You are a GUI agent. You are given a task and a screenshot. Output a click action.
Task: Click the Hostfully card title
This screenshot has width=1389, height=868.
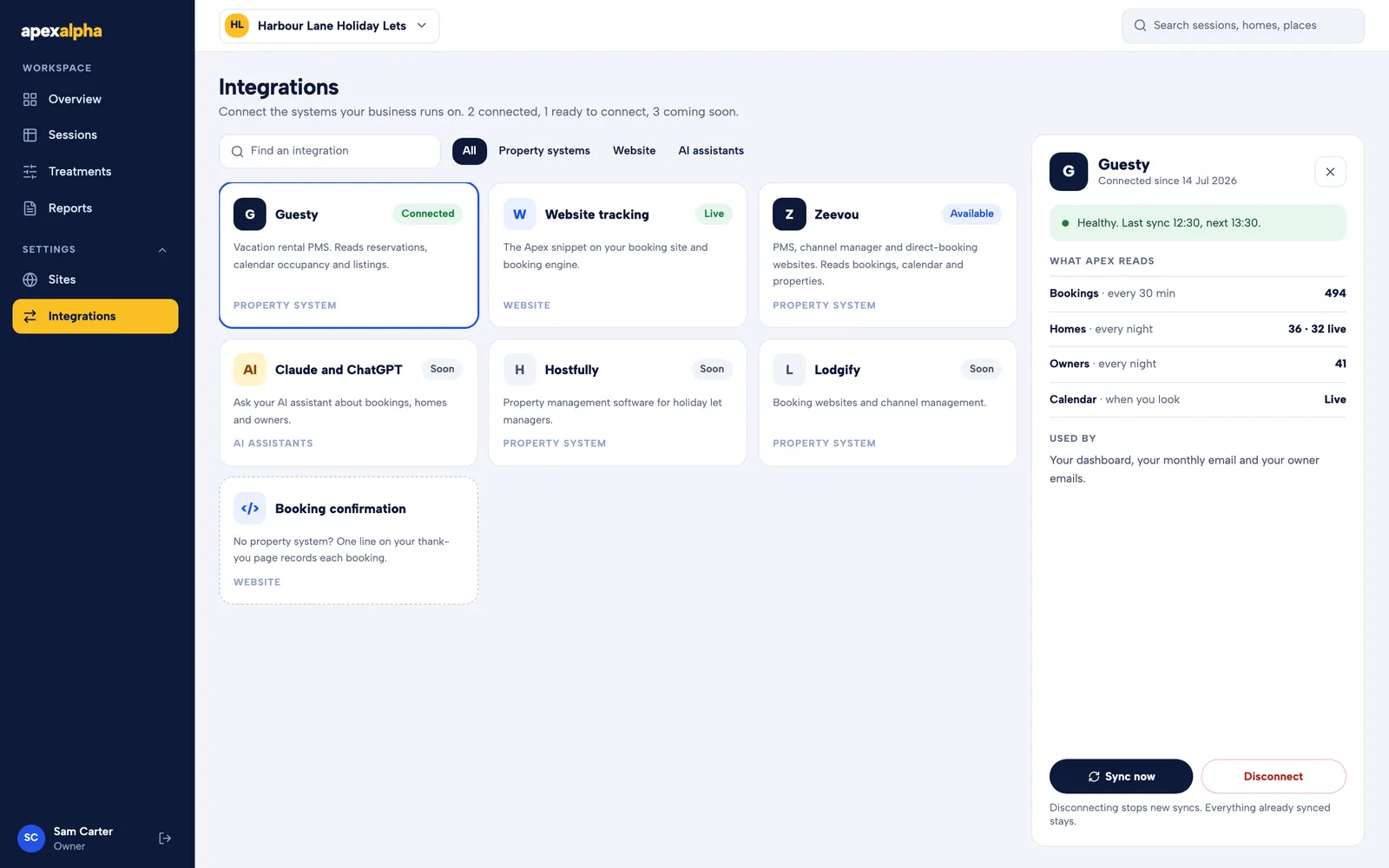(572, 370)
